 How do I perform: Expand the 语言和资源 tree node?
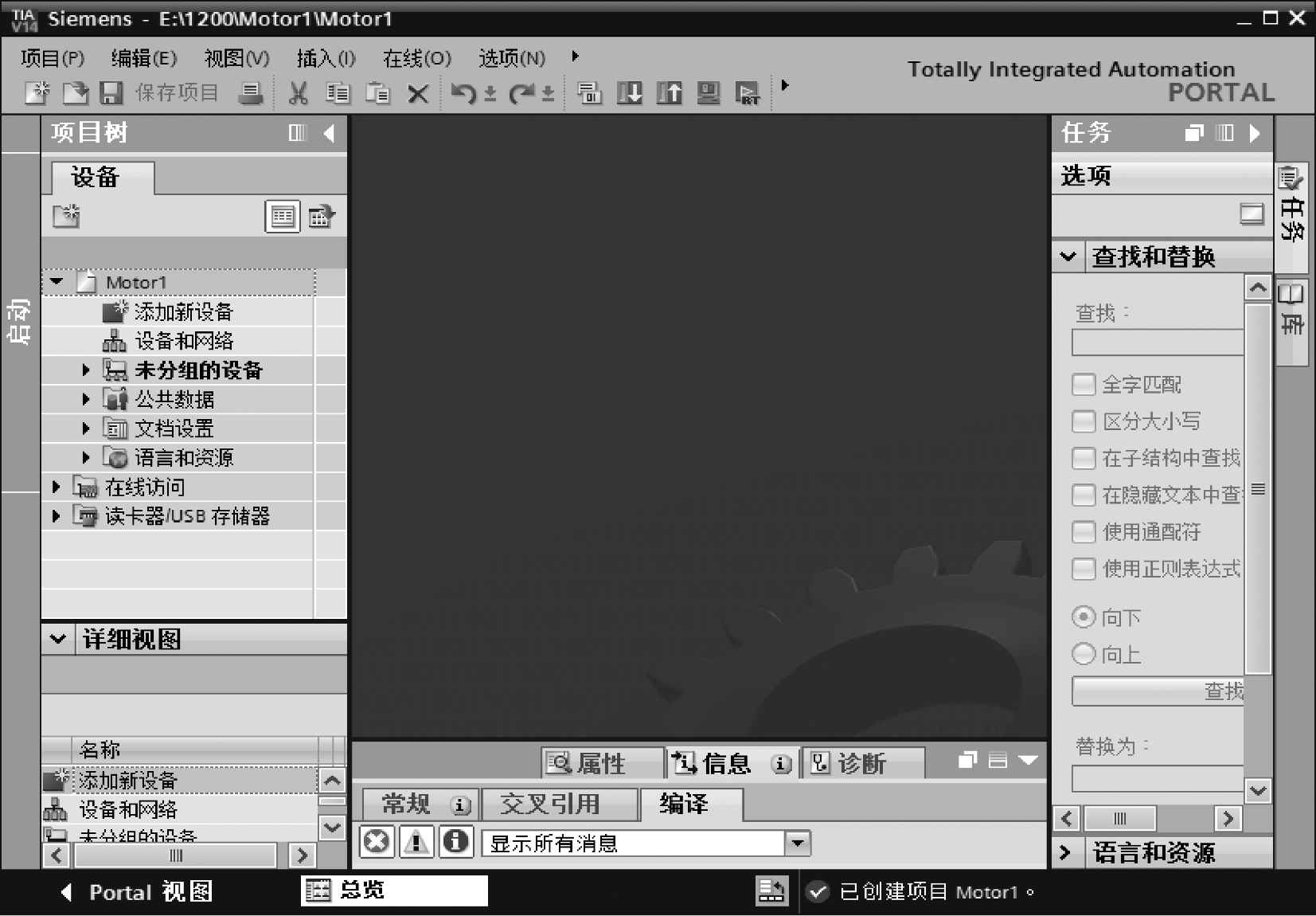(x=86, y=457)
